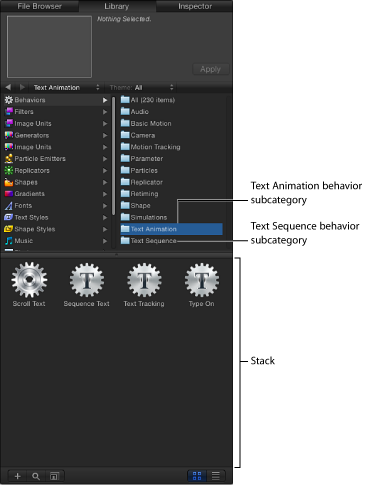Open the Theme: All pop-up menu
Screen dimensions: 367x485
pos(141,87)
